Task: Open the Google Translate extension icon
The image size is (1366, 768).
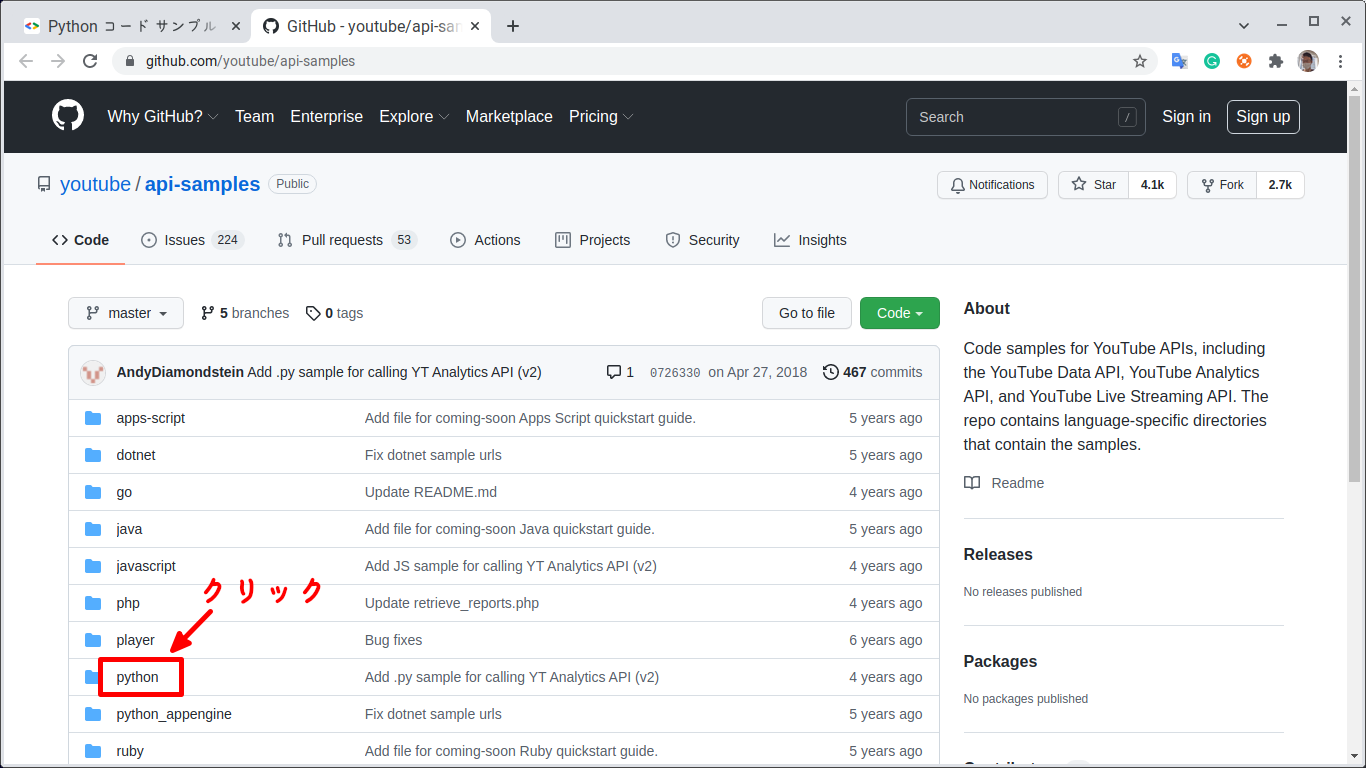Action: (1179, 61)
